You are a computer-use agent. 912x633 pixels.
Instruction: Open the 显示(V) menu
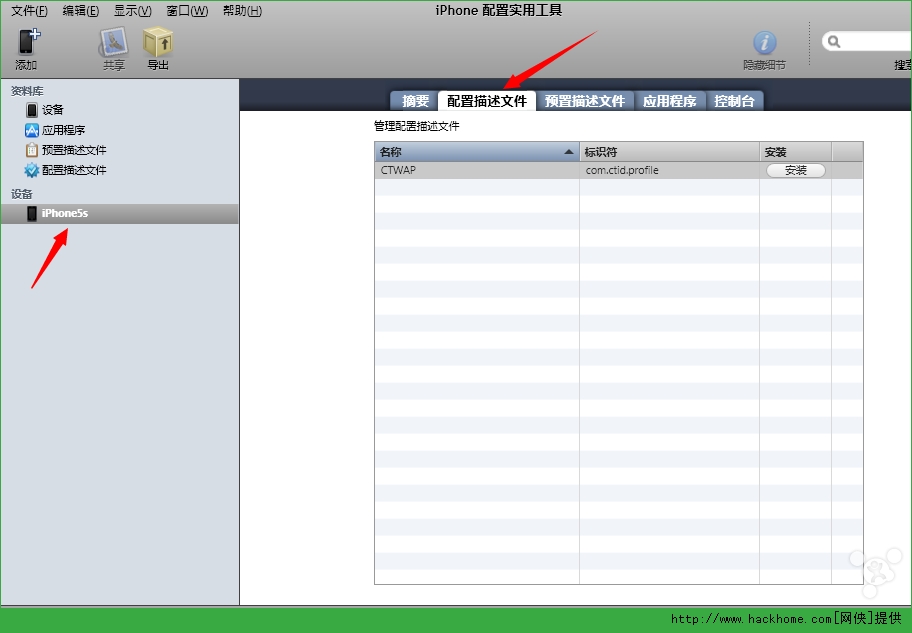coord(133,11)
